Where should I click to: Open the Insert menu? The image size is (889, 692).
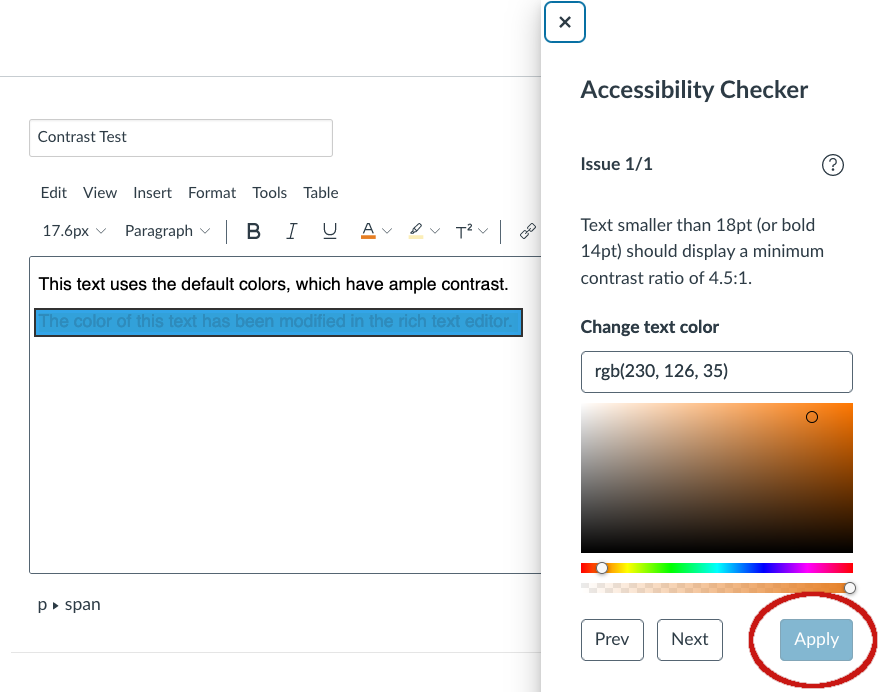click(152, 193)
